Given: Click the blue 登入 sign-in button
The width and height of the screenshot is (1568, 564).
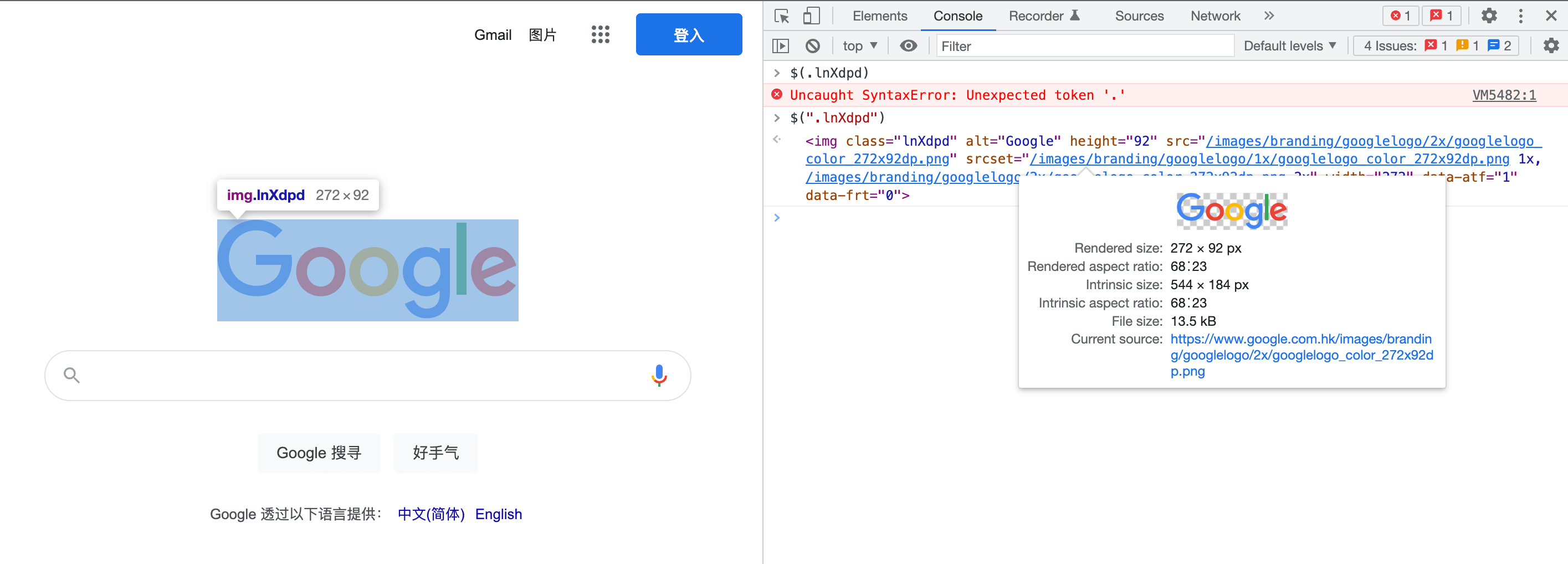Looking at the screenshot, I should 689,34.
